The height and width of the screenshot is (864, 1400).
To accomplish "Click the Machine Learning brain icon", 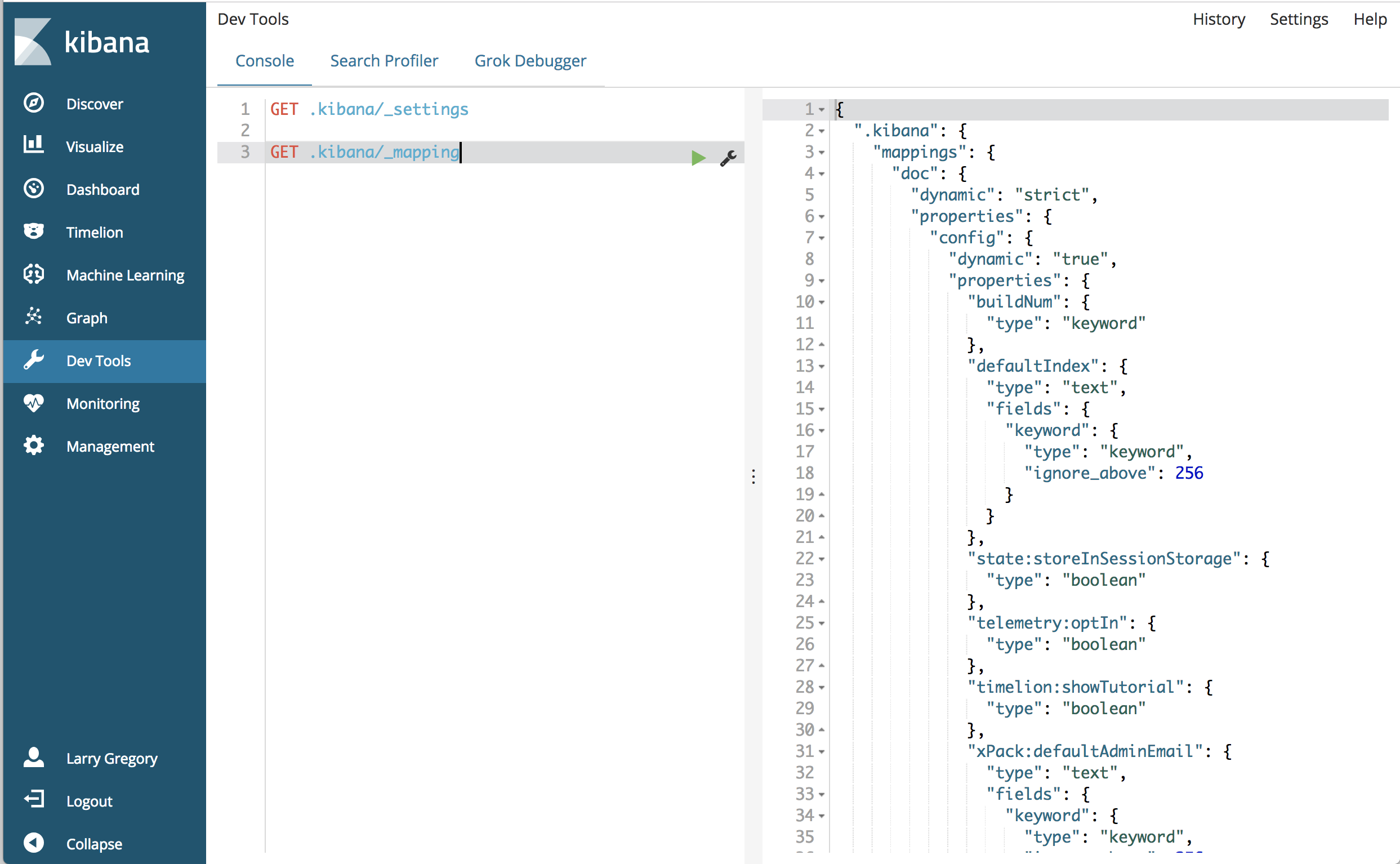I will [x=34, y=274].
